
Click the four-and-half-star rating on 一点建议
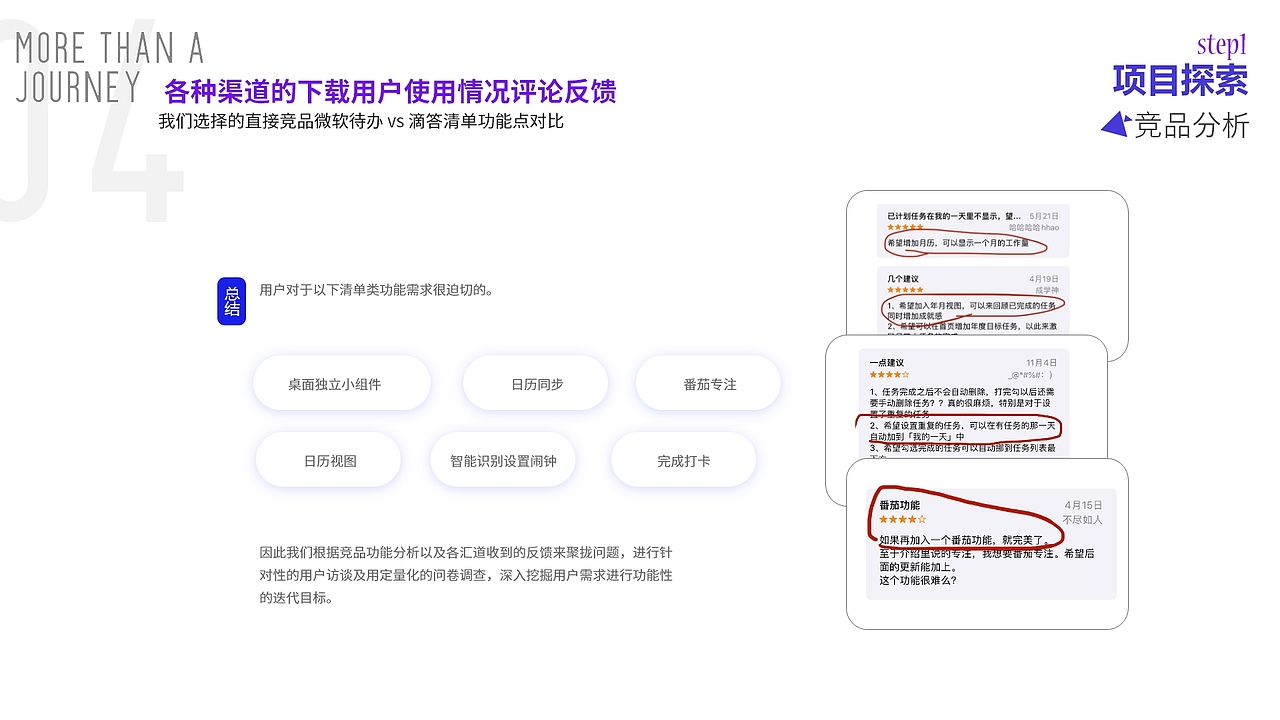890,373
